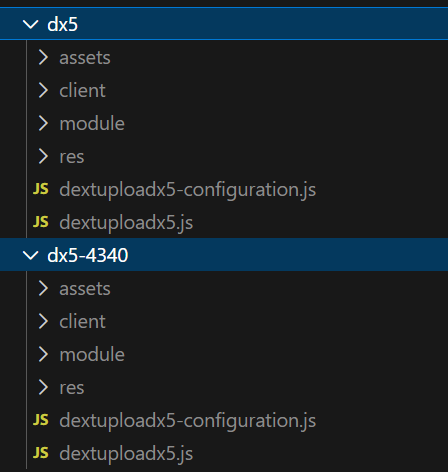Click JS icon of dextuploadx5.js in dx5
The height and width of the screenshot is (472, 448).
coord(41,222)
